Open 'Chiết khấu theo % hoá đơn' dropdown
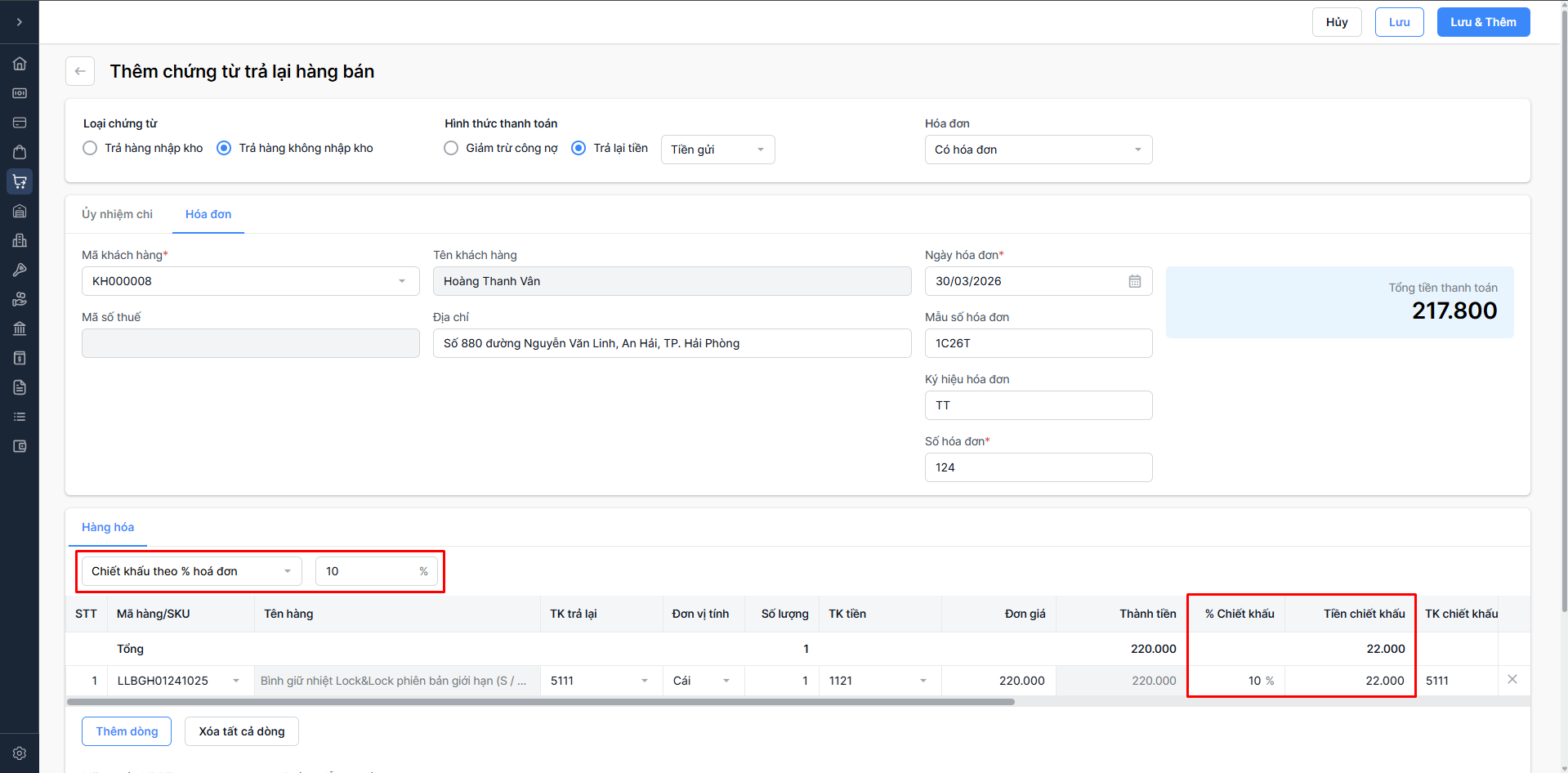1568x773 pixels. (191, 571)
